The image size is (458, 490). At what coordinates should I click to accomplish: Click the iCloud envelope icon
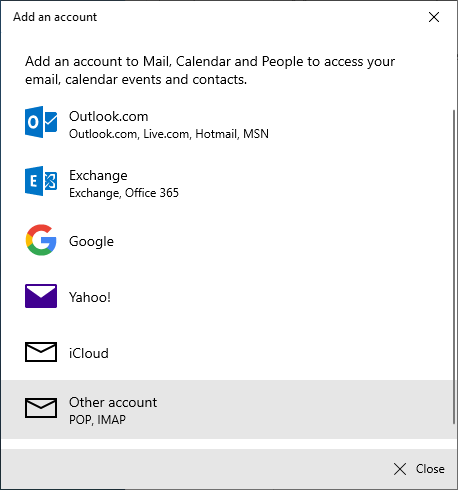[41, 352]
